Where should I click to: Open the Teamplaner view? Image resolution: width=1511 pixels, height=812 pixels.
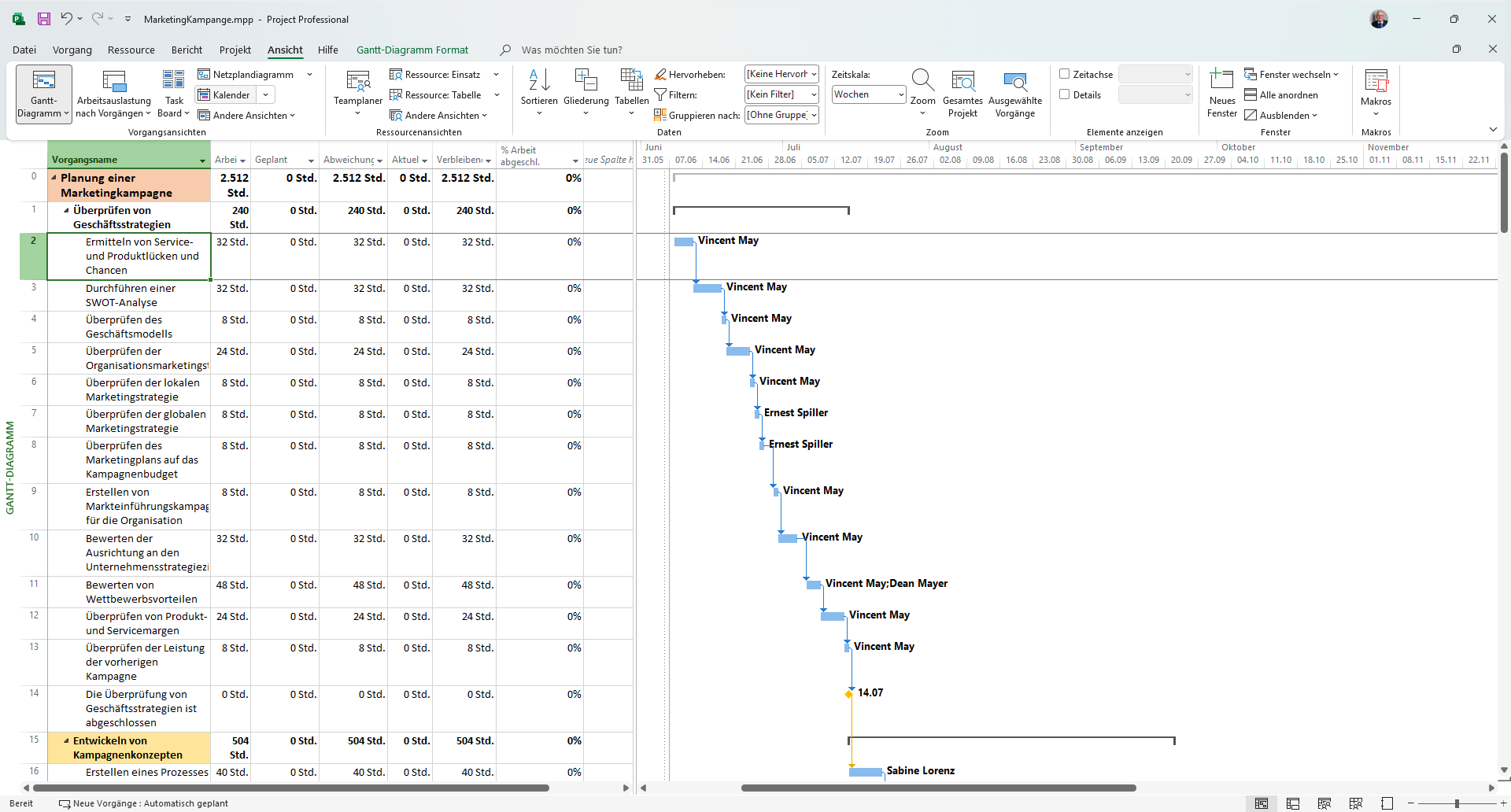[358, 94]
